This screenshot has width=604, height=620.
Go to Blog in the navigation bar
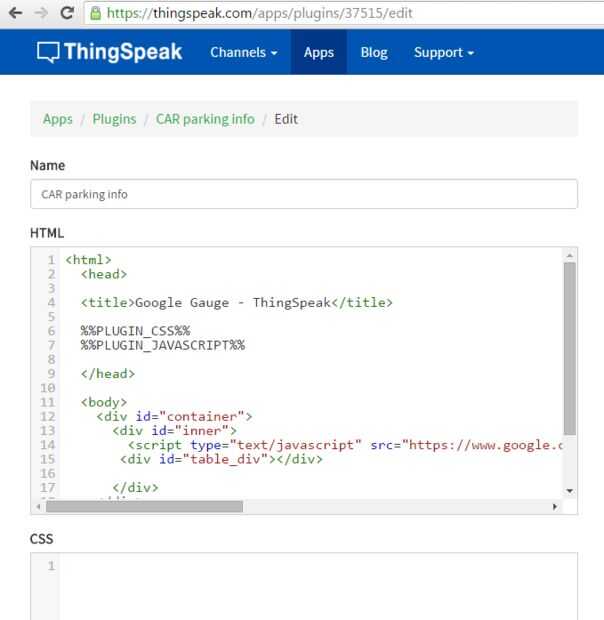(x=374, y=52)
